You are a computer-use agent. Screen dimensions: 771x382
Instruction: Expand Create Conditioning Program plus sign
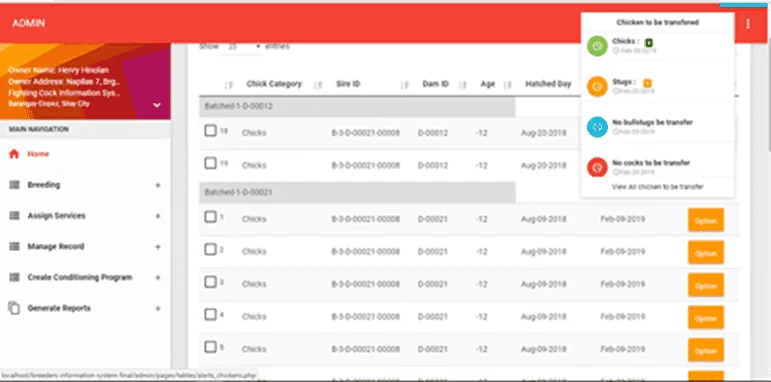click(158, 278)
